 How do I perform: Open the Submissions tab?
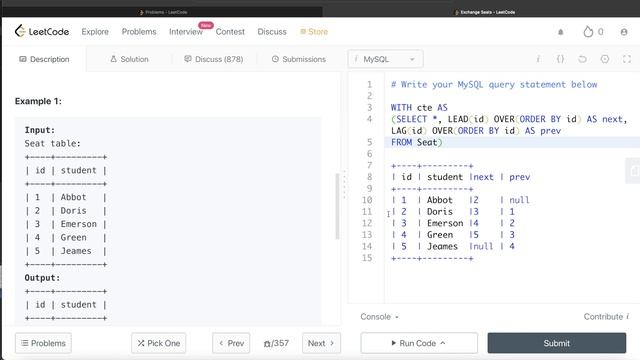point(299,59)
